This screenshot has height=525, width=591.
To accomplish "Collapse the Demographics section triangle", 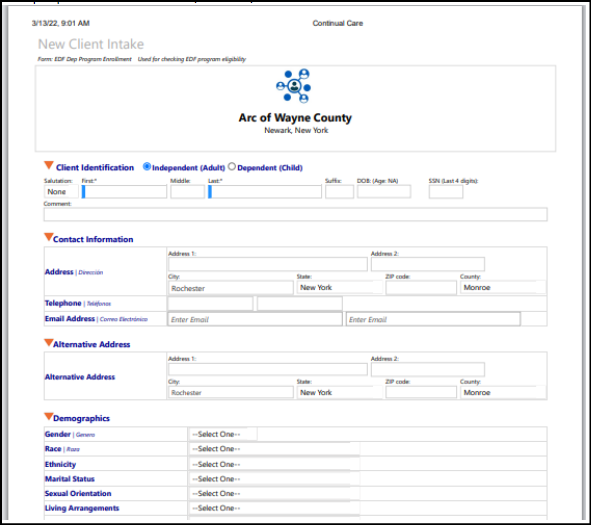I will coord(49,416).
